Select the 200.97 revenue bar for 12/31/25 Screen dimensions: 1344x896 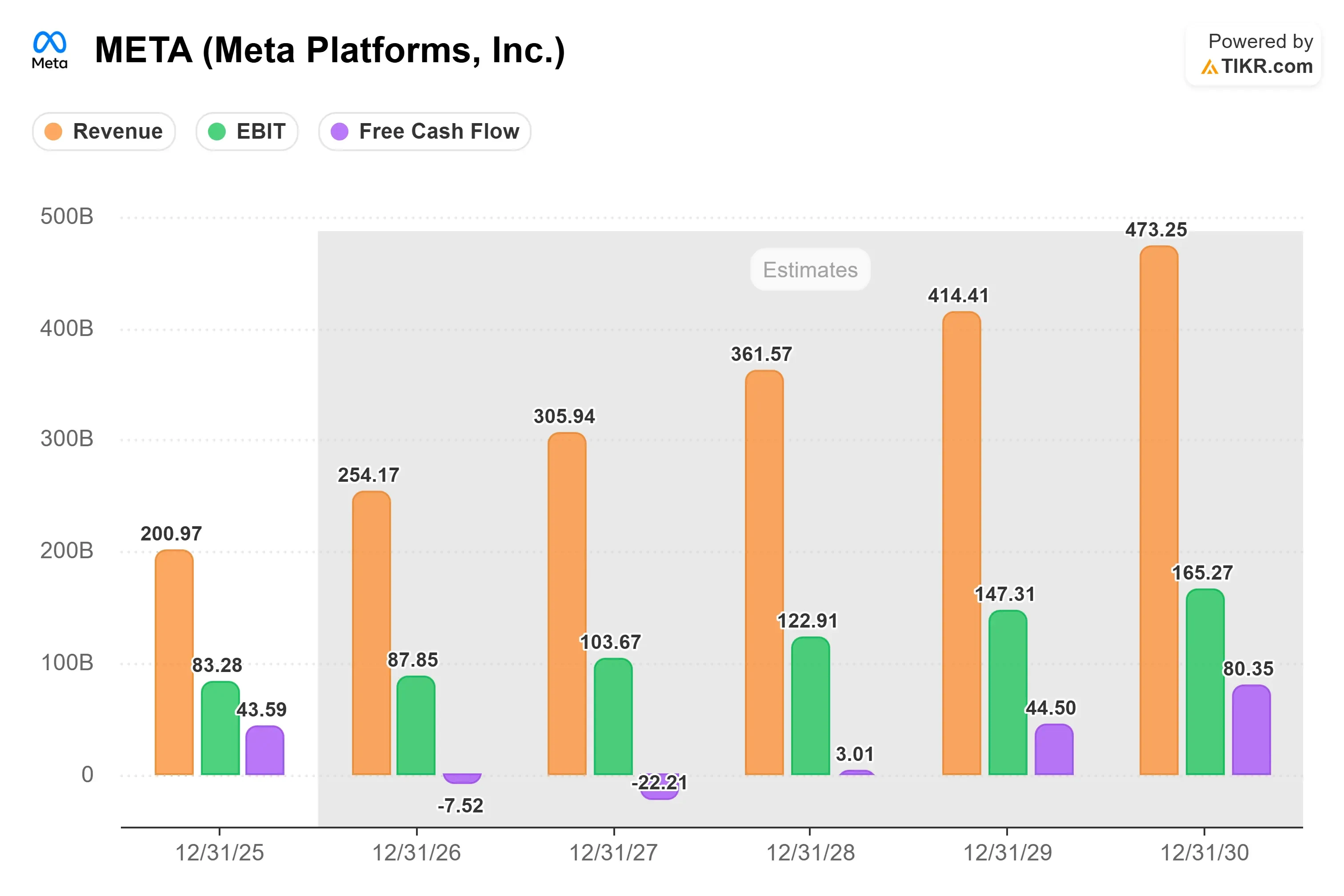pyautogui.click(x=174, y=662)
